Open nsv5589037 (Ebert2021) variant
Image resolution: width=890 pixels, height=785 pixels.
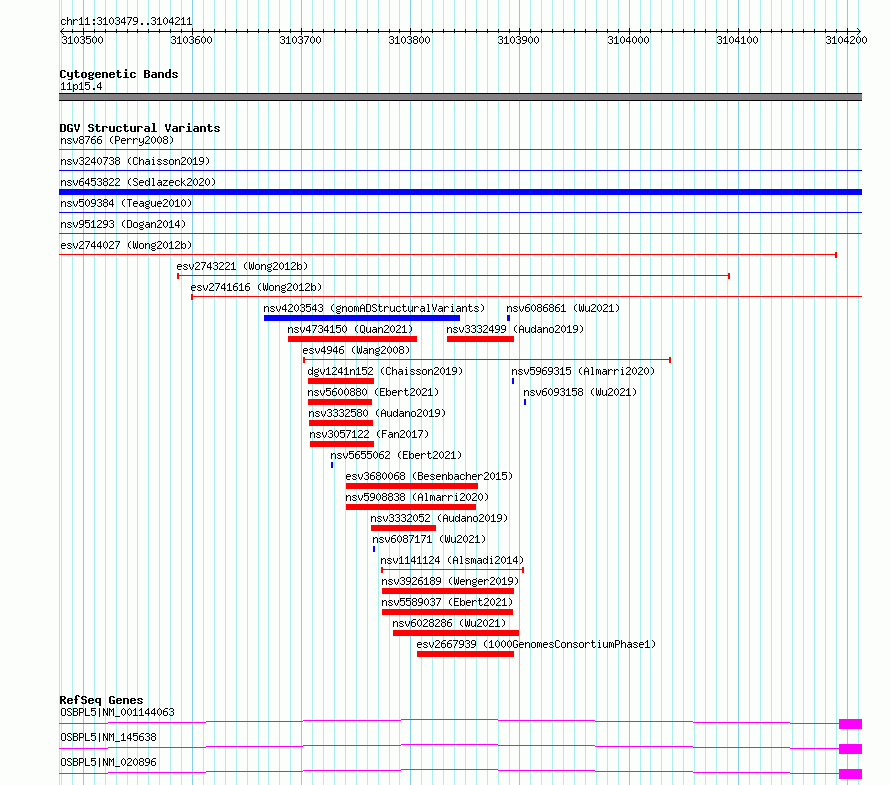[447, 602]
